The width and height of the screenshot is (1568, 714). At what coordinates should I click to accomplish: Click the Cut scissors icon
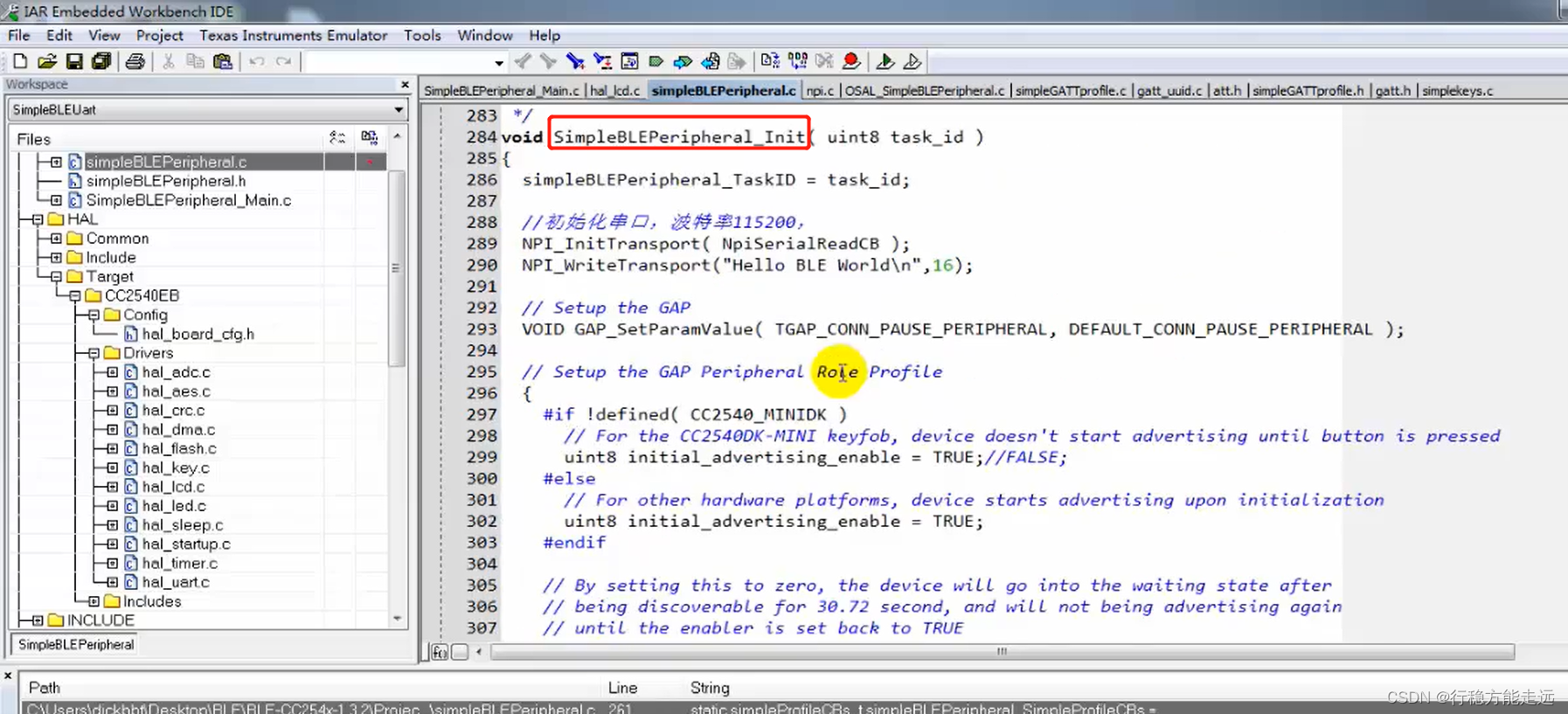pyautogui.click(x=169, y=61)
